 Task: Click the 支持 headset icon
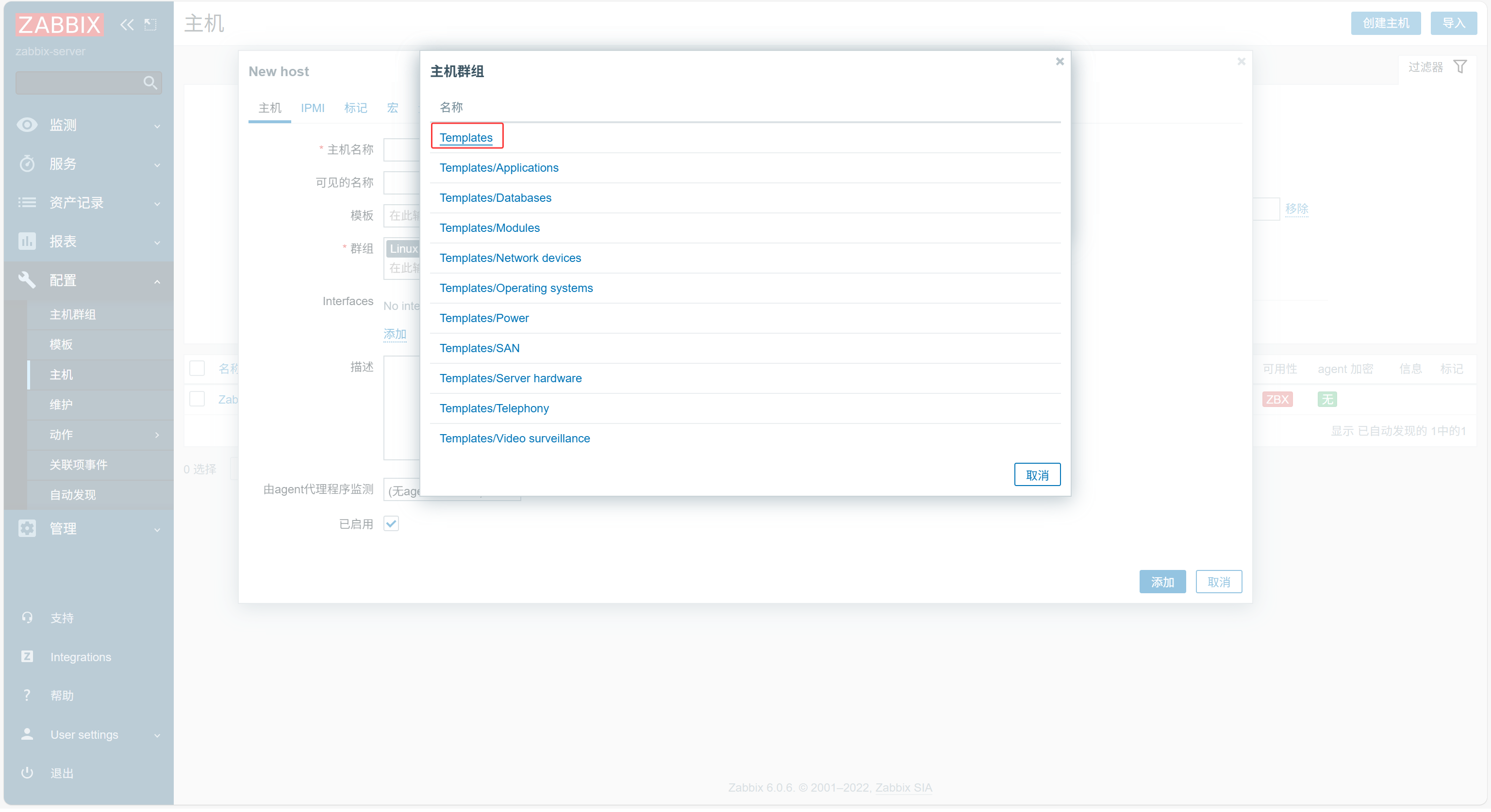tap(27, 617)
